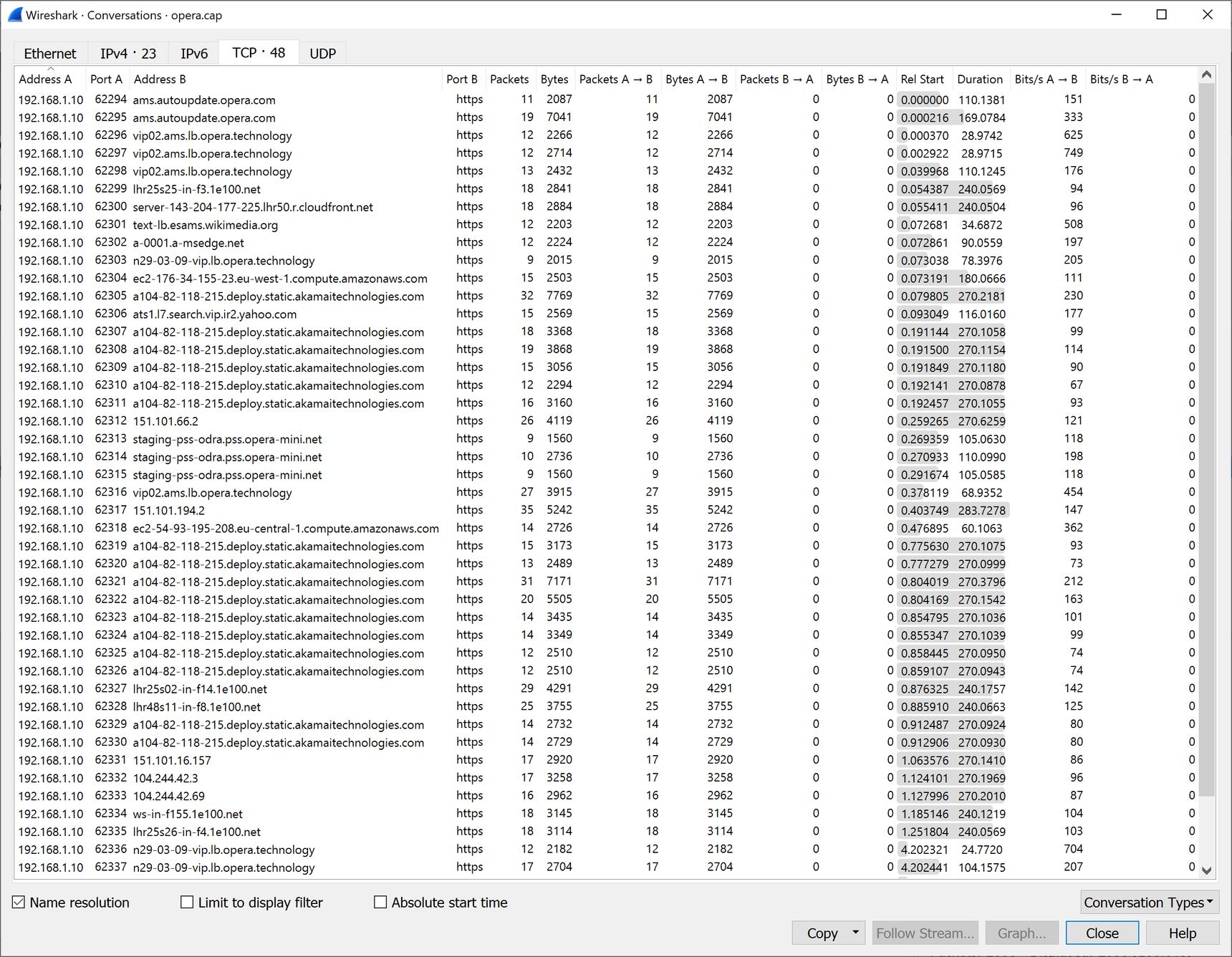1232x957 pixels.
Task: Select the 104.244.42.69 conversation row
Action: point(606,796)
